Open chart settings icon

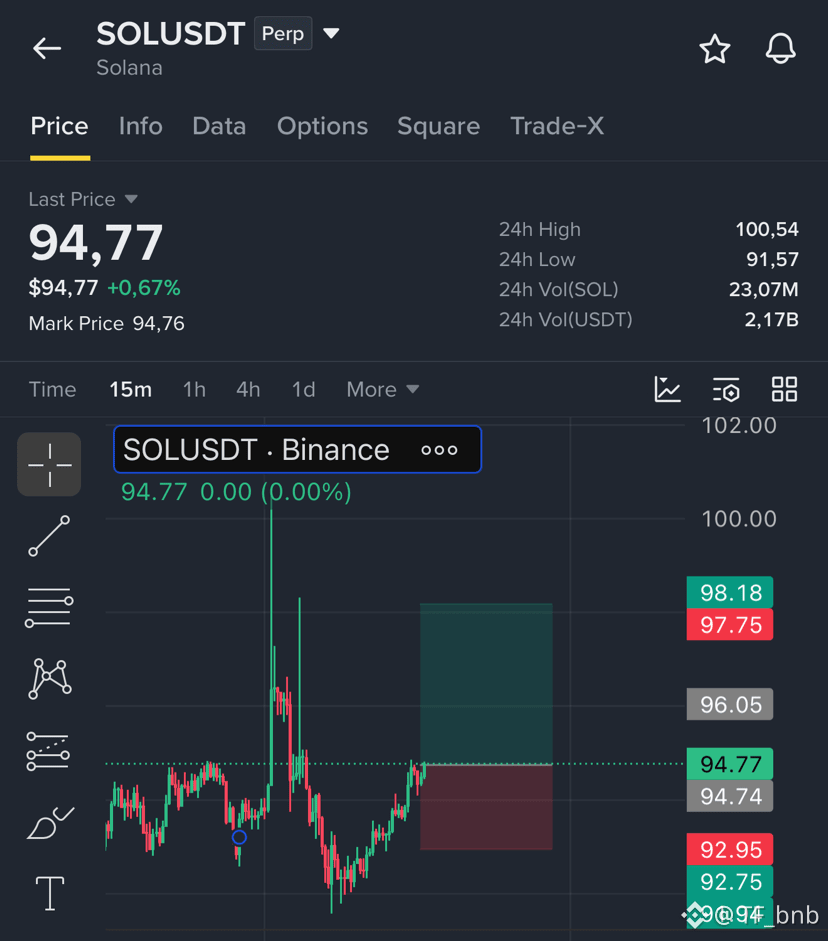pyautogui.click(x=726, y=389)
